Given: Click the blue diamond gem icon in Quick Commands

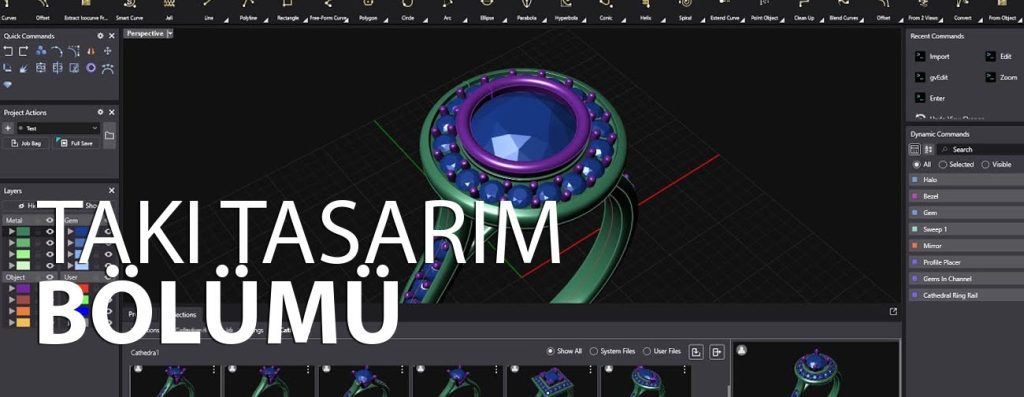Looking at the screenshot, I should pos(8,84).
